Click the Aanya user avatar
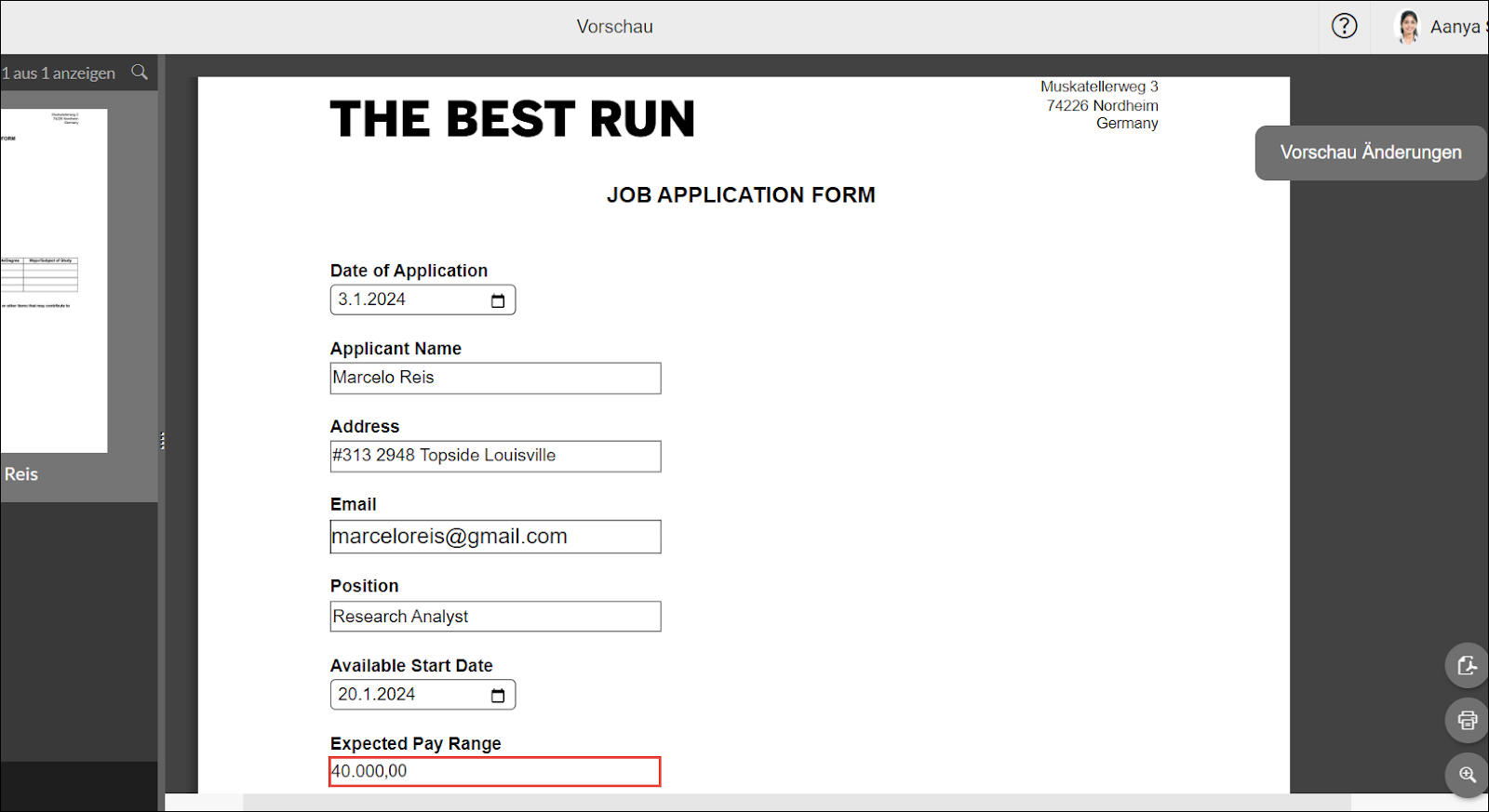The image size is (1489, 812). click(1408, 27)
